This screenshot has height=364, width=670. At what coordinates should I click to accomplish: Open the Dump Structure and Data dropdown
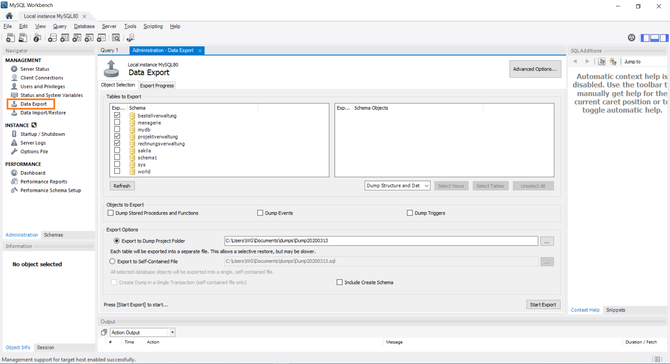point(397,186)
